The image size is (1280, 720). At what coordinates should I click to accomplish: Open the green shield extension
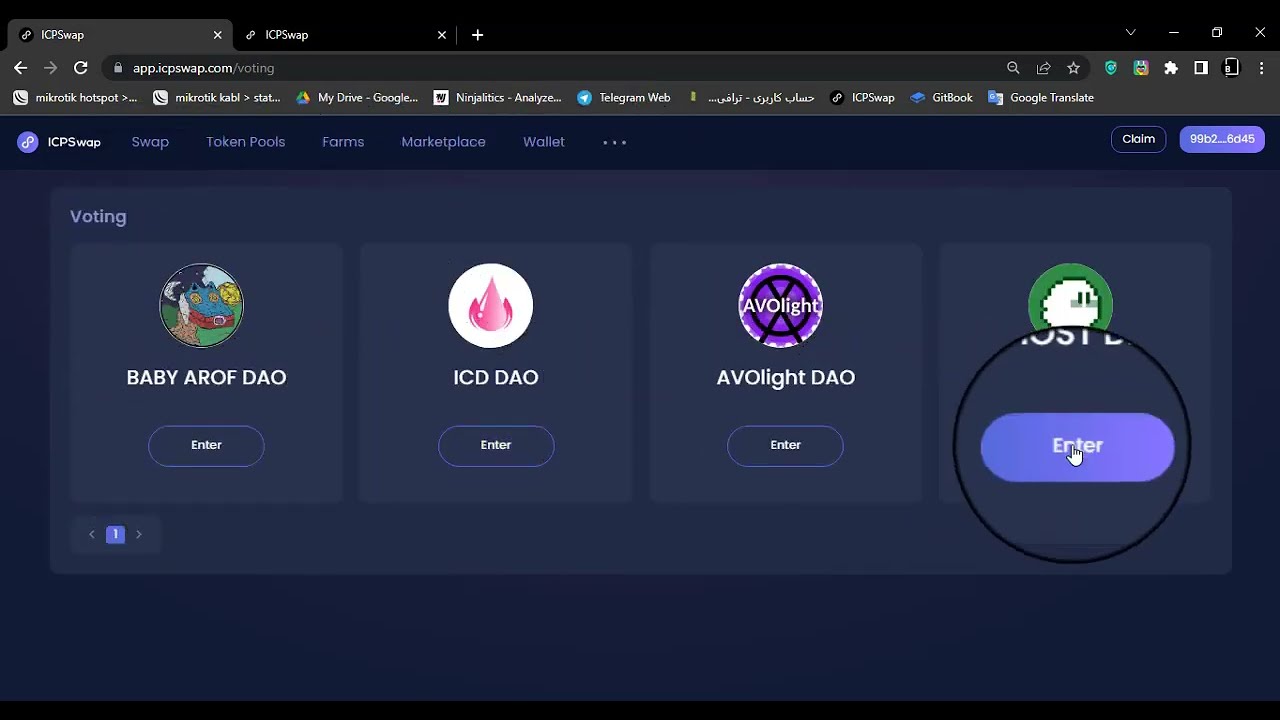(1111, 68)
